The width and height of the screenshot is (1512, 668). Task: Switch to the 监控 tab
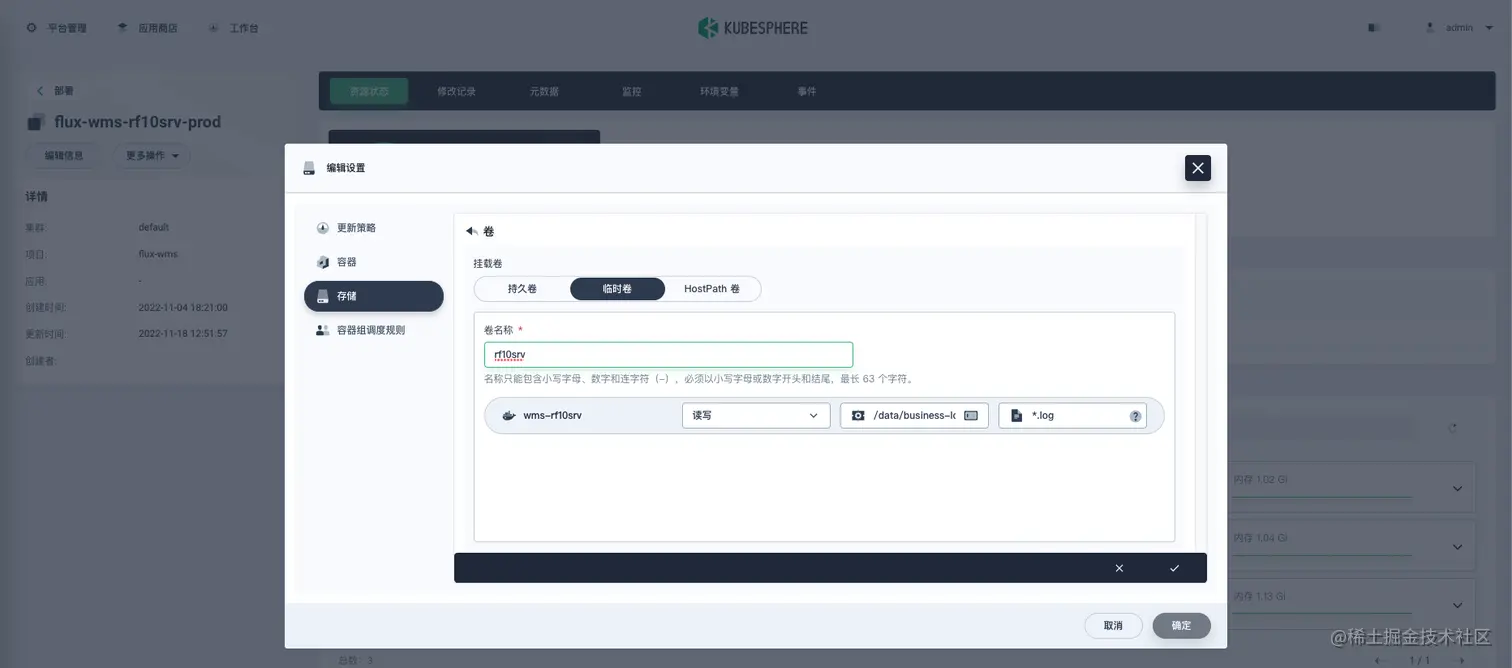pos(631,91)
